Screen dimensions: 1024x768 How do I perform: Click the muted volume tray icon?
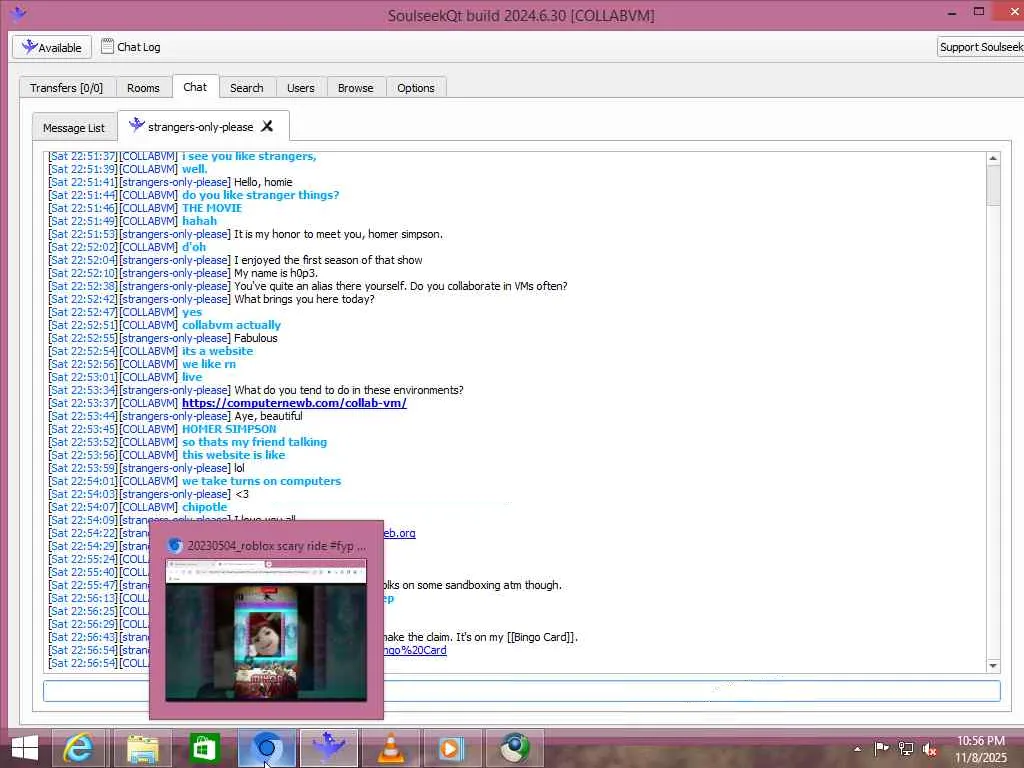(929, 748)
